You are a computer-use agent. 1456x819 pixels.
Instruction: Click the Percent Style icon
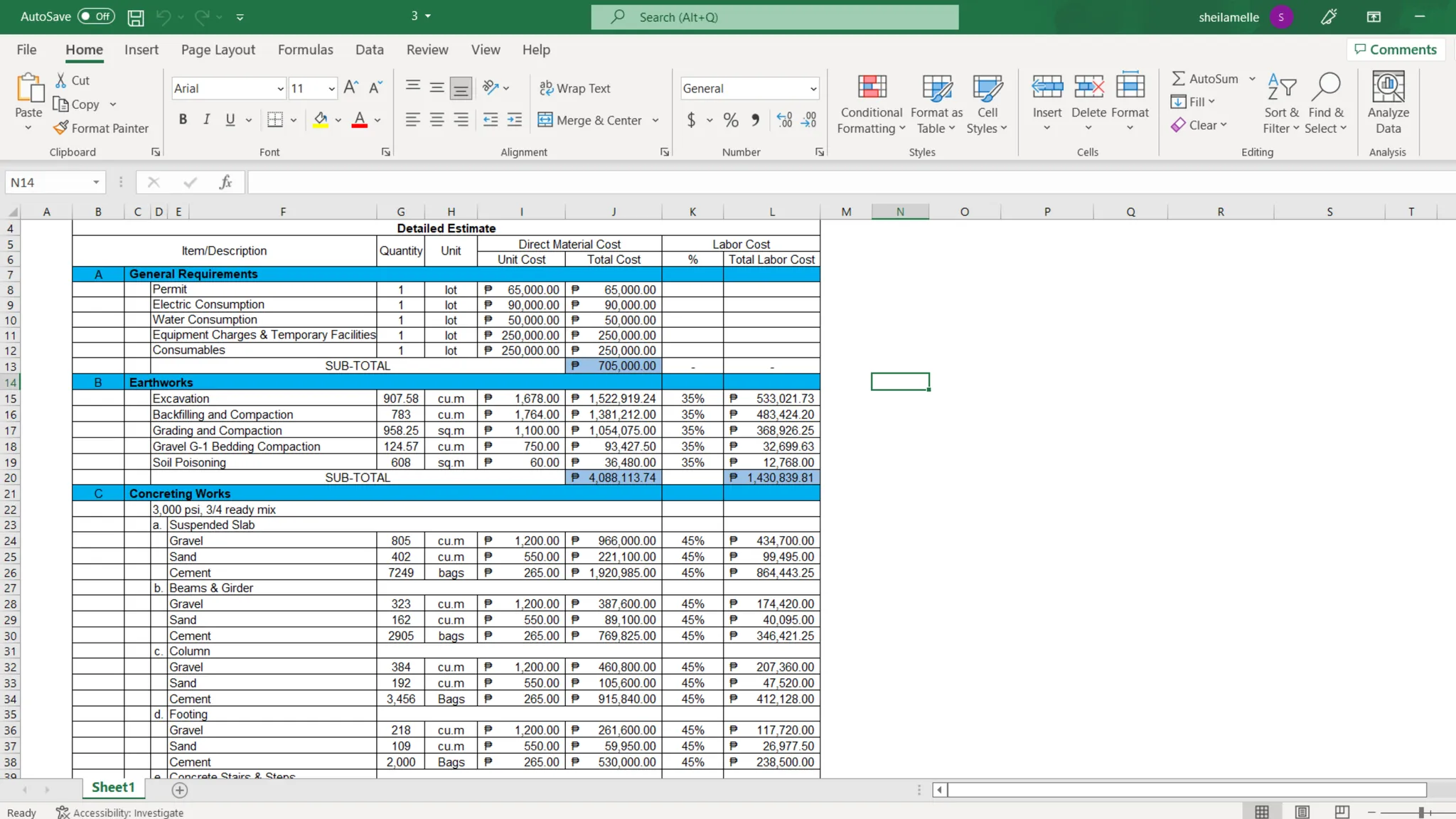pos(731,120)
